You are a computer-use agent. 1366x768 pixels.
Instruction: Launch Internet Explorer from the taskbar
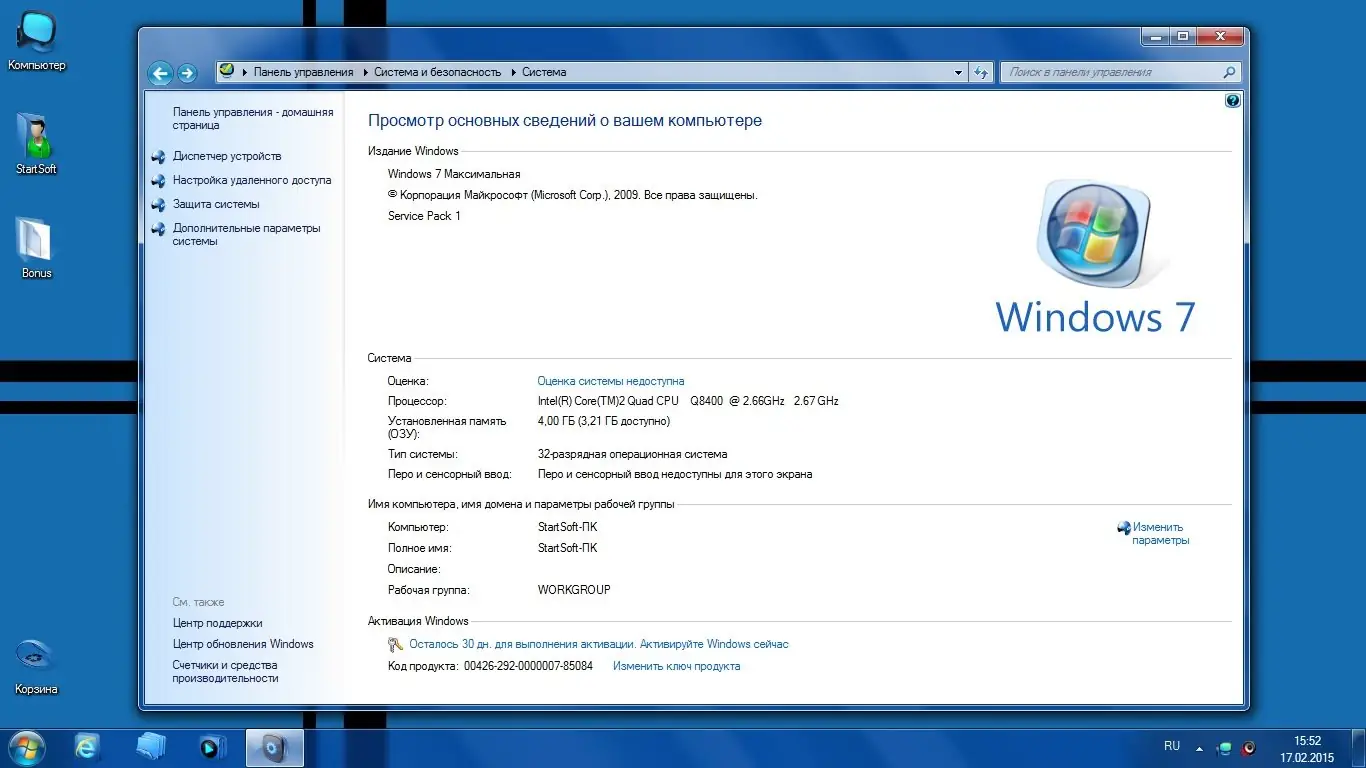point(88,747)
